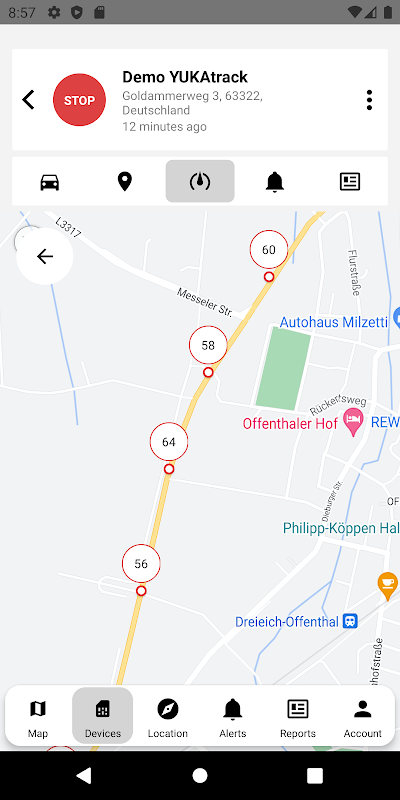This screenshot has height=800, width=400.
Task: Open the newspaper reports tab icon
Action: coord(350,182)
